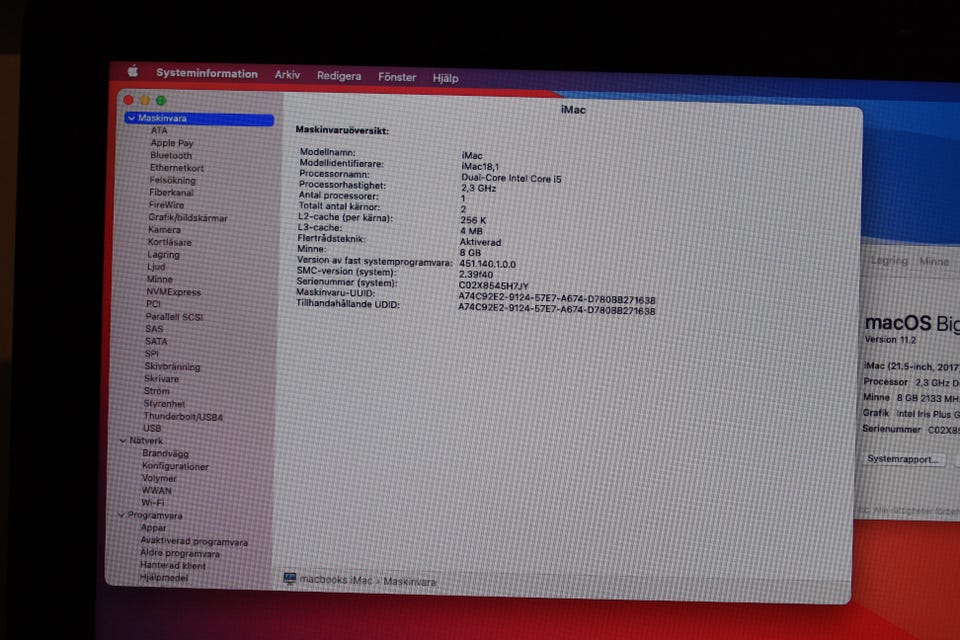Open the Apple menu
Screen dimensions: 960x640
133,72
